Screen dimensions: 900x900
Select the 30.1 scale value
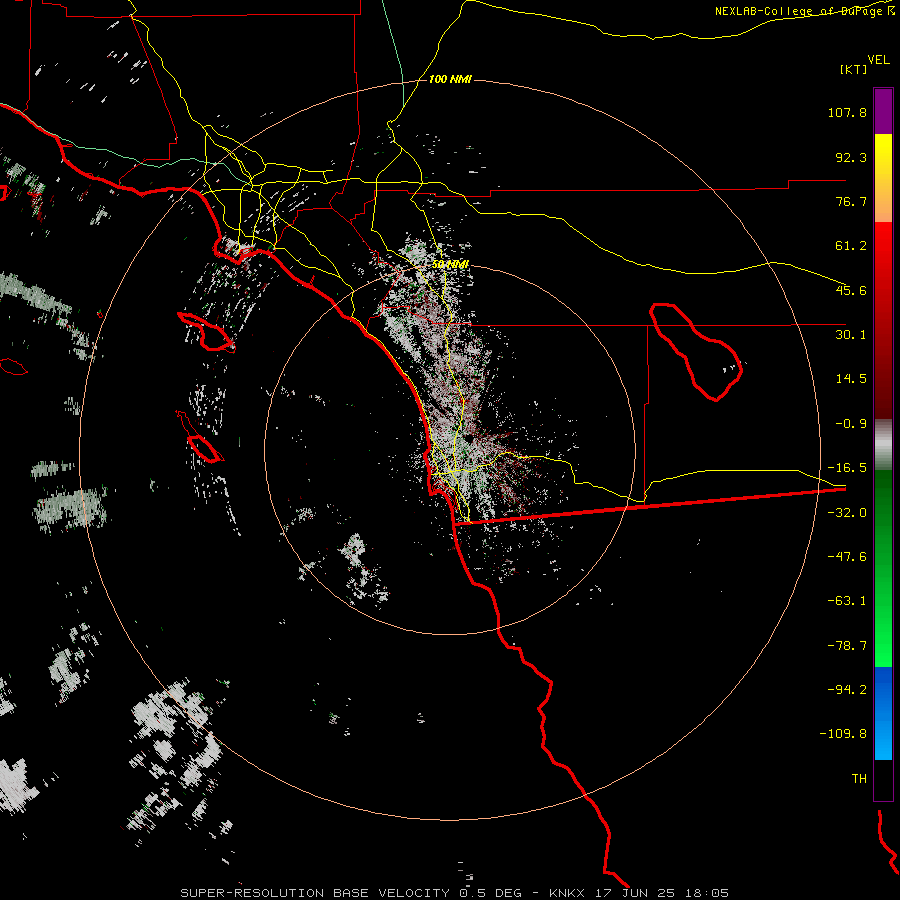coord(851,335)
